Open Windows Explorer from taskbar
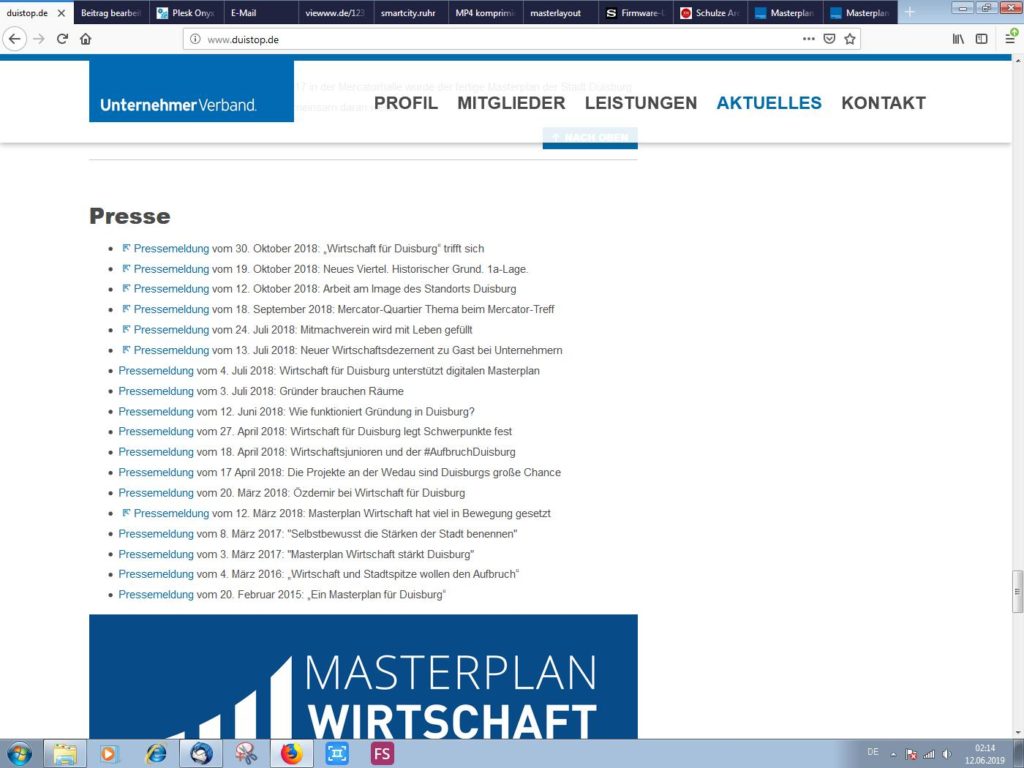 [x=65, y=754]
